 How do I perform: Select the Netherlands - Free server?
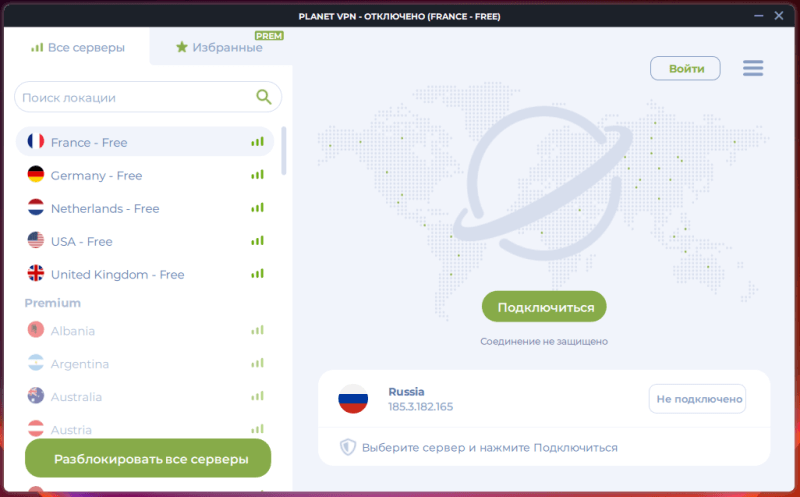click(105, 208)
